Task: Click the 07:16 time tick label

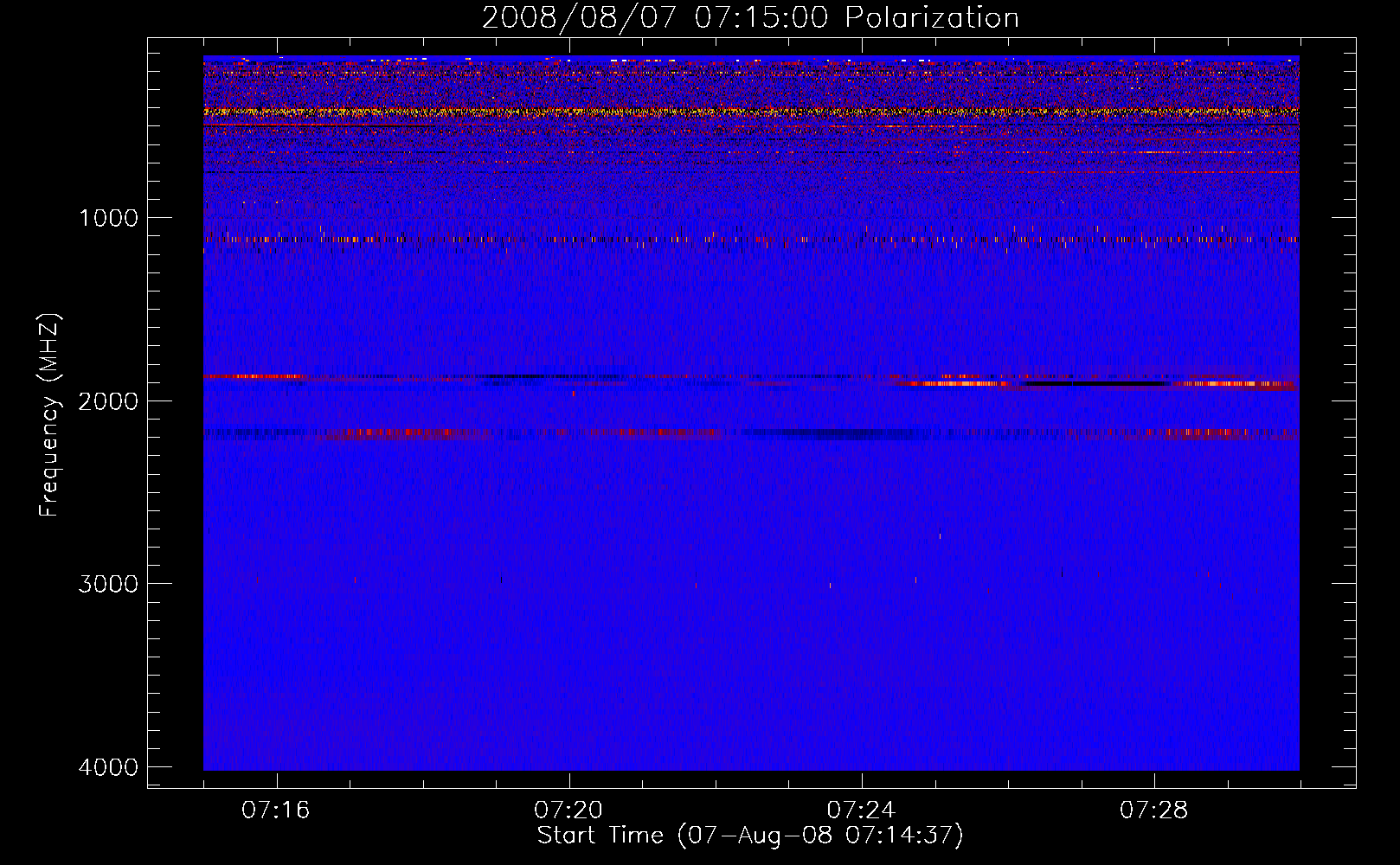Action: tap(276, 811)
